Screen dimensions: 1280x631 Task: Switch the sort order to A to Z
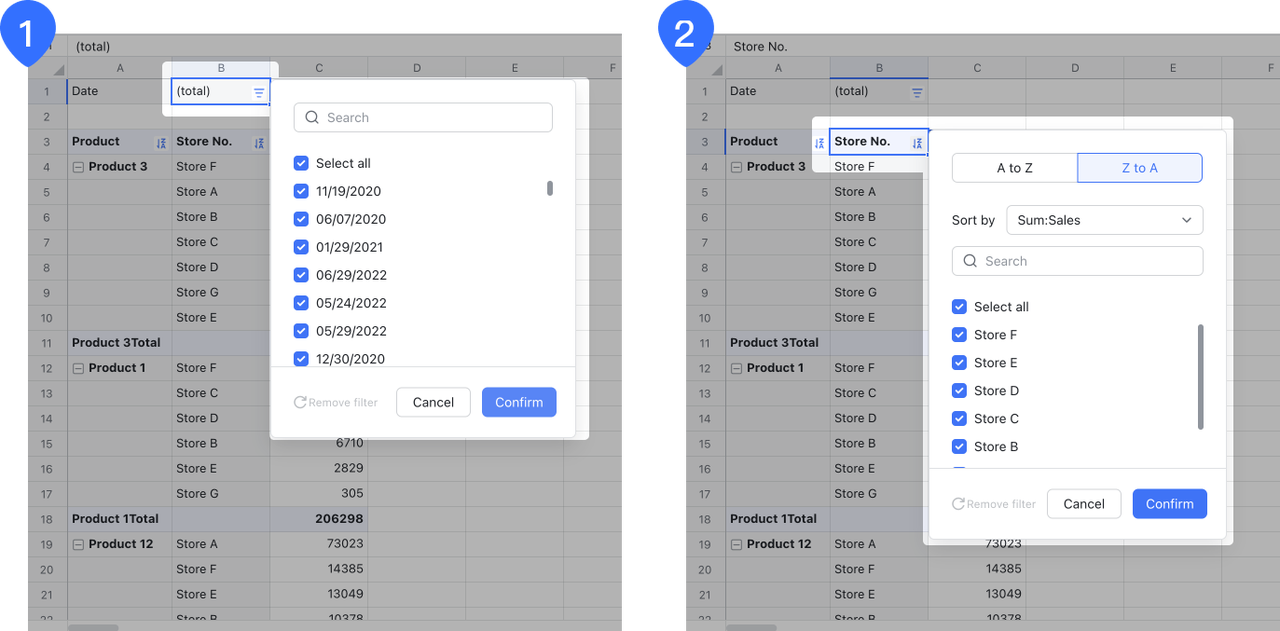pos(1014,168)
